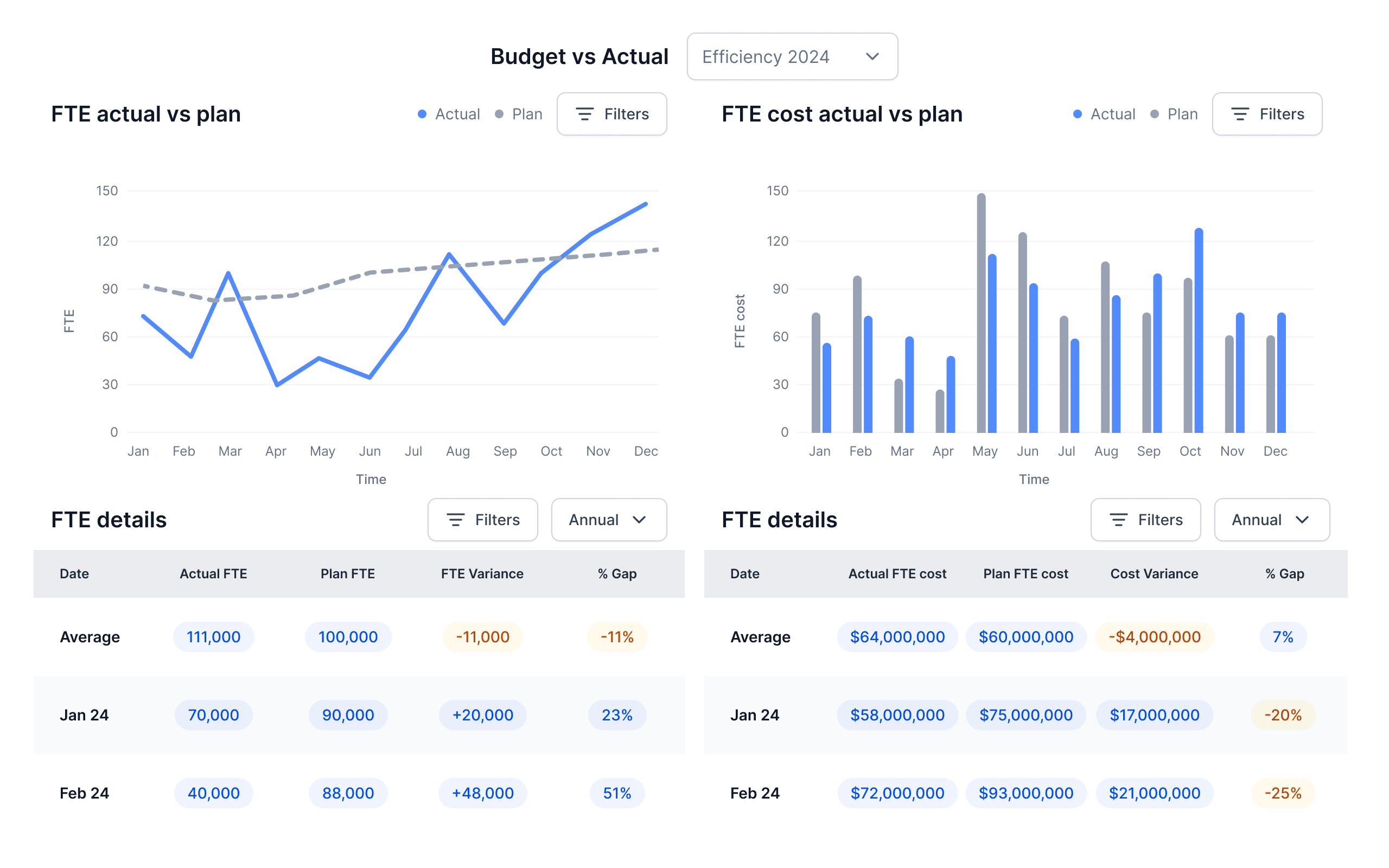This screenshot has width=1389, height=868.
Task: Expand Annual dropdown above Actual FTE table
Action: [609, 520]
